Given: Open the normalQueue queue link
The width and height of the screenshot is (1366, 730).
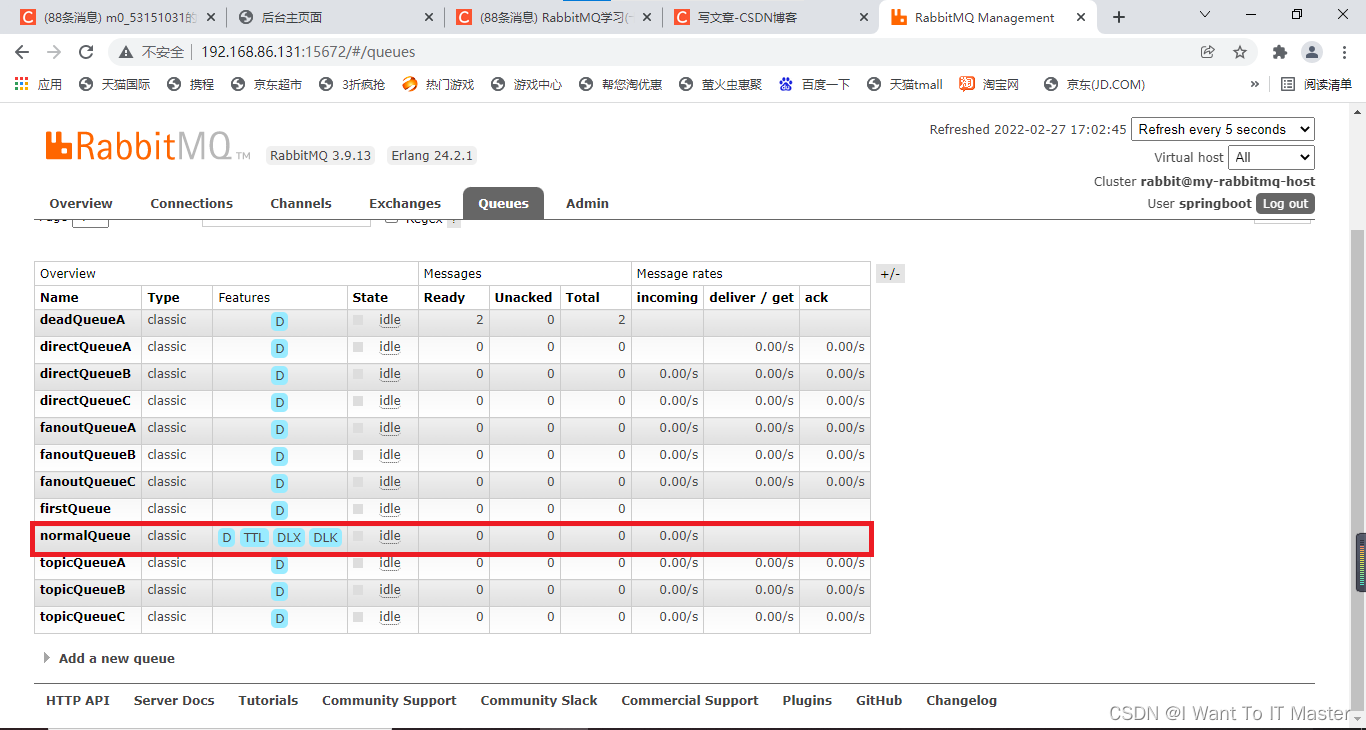Looking at the screenshot, I should 85,536.
